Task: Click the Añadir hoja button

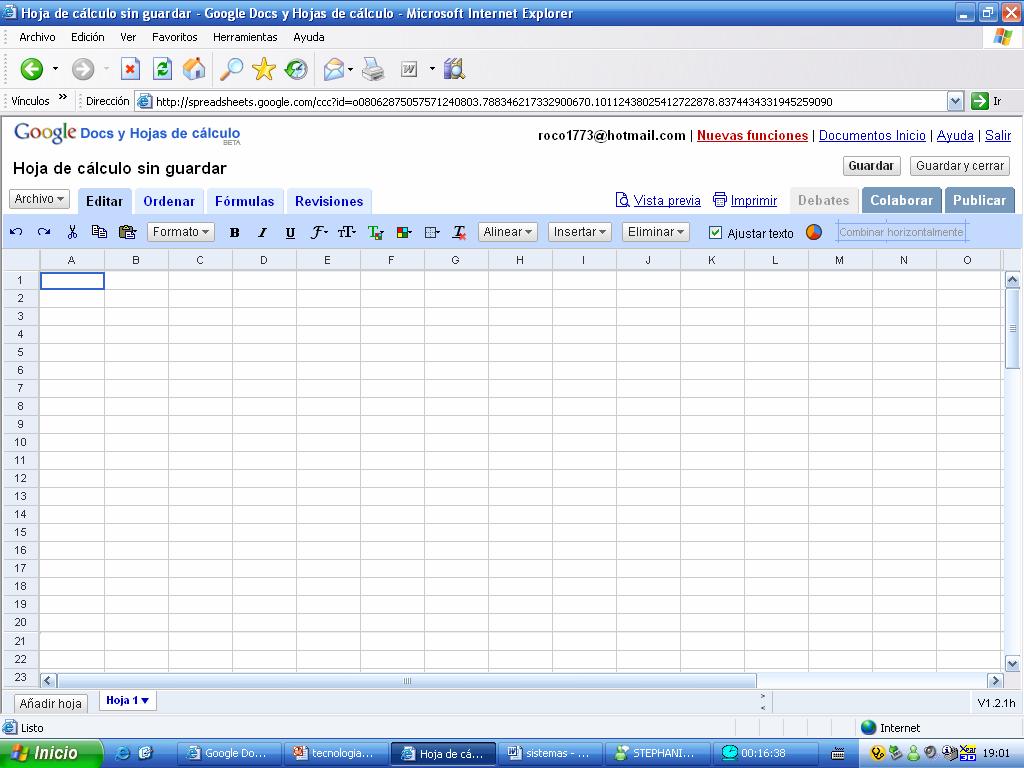Action: click(x=50, y=703)
